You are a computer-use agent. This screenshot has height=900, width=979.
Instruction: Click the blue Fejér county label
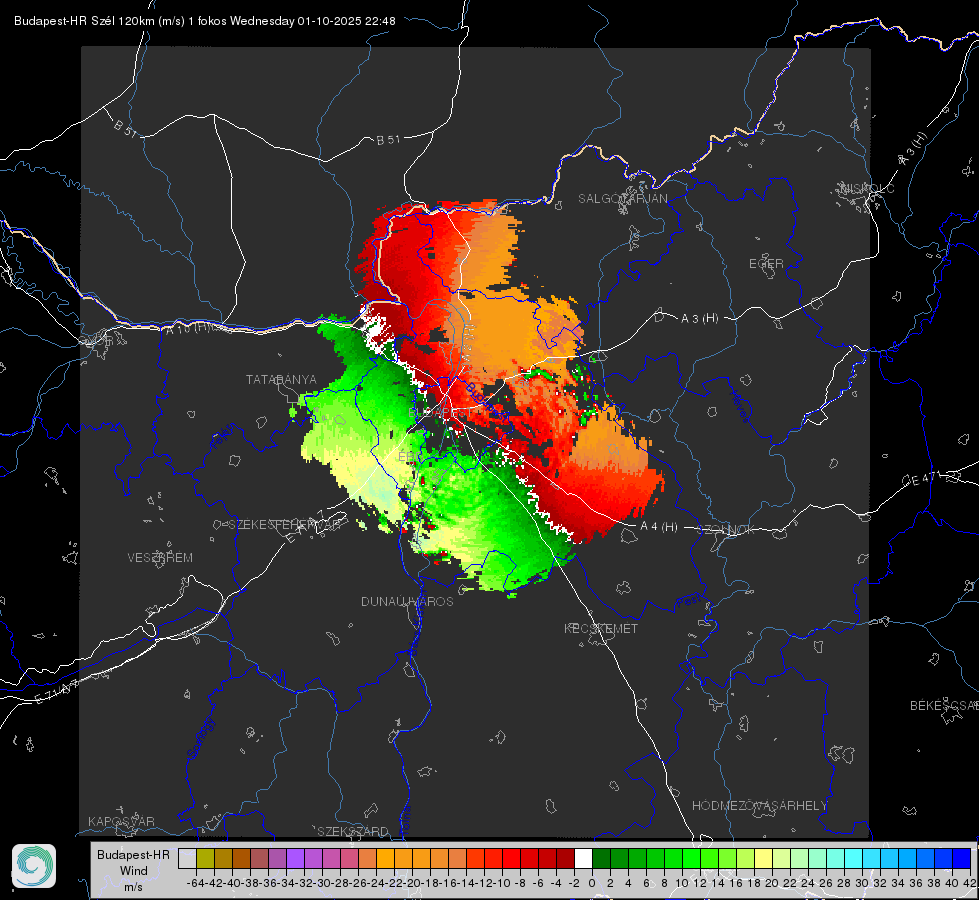click(x=224, y=437)
